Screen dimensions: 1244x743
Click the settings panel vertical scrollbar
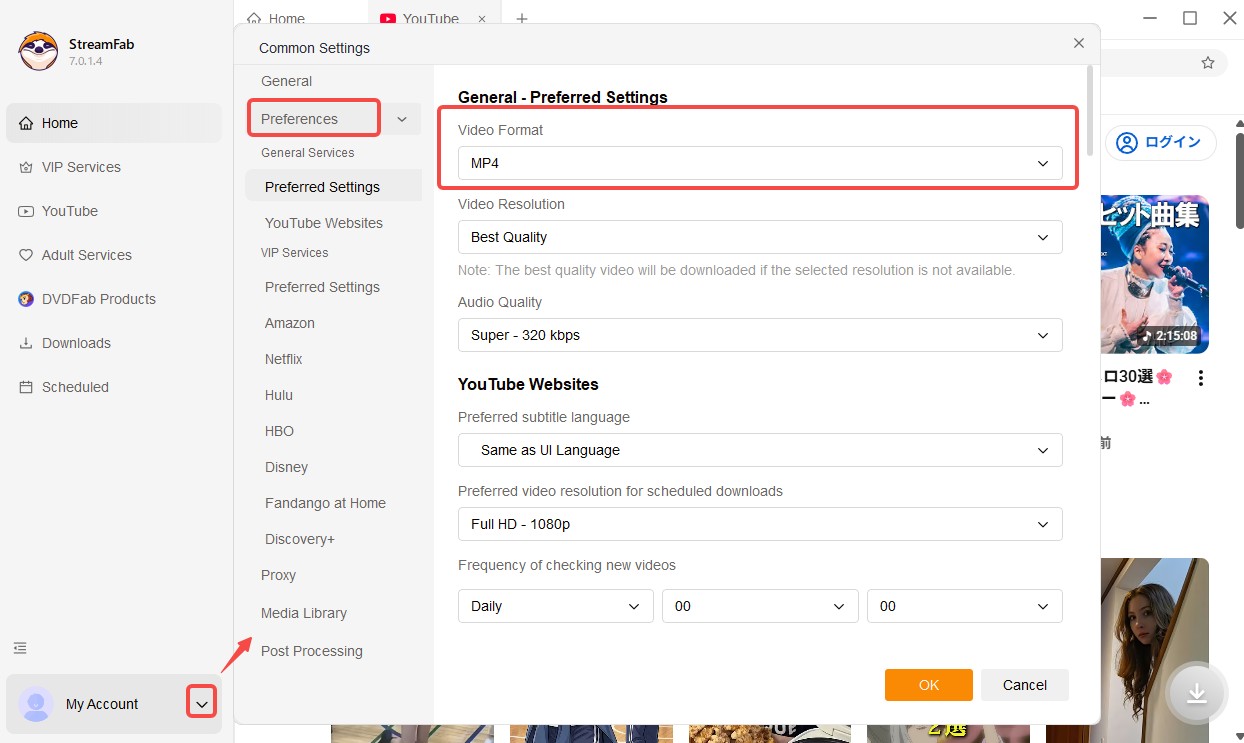point(1089,110)
